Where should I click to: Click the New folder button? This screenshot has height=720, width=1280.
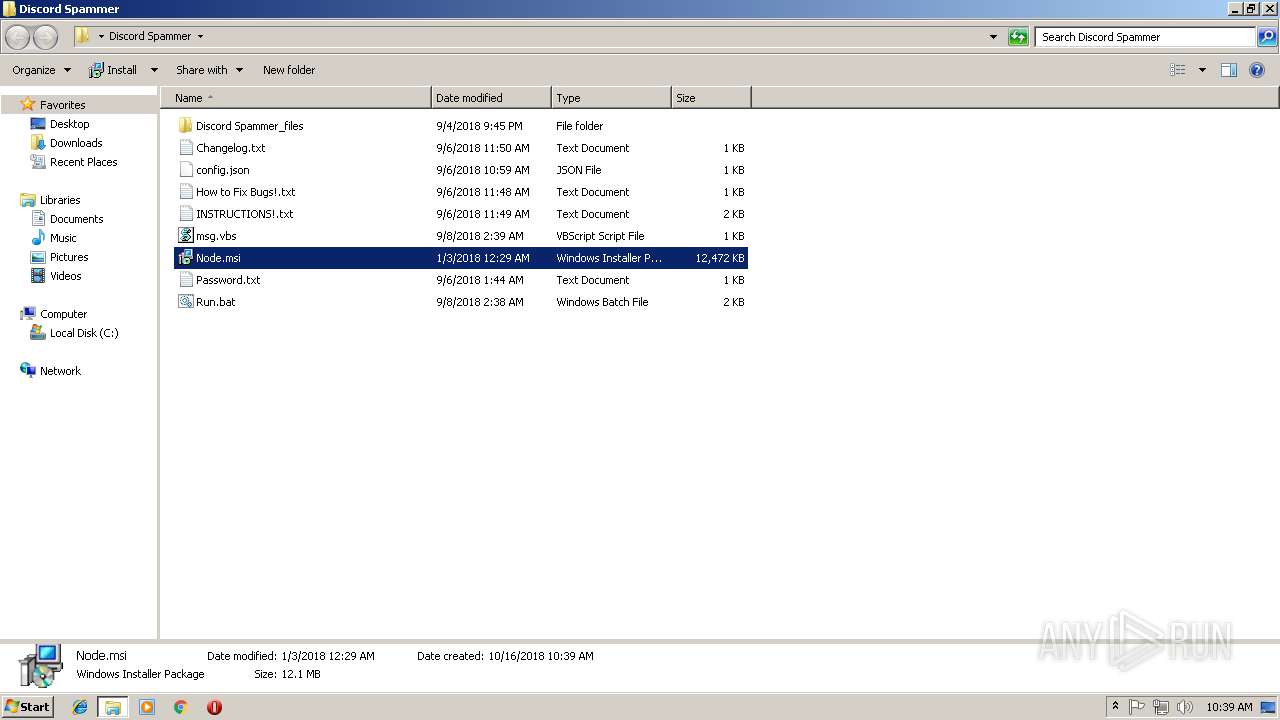[x=289, y=70]
